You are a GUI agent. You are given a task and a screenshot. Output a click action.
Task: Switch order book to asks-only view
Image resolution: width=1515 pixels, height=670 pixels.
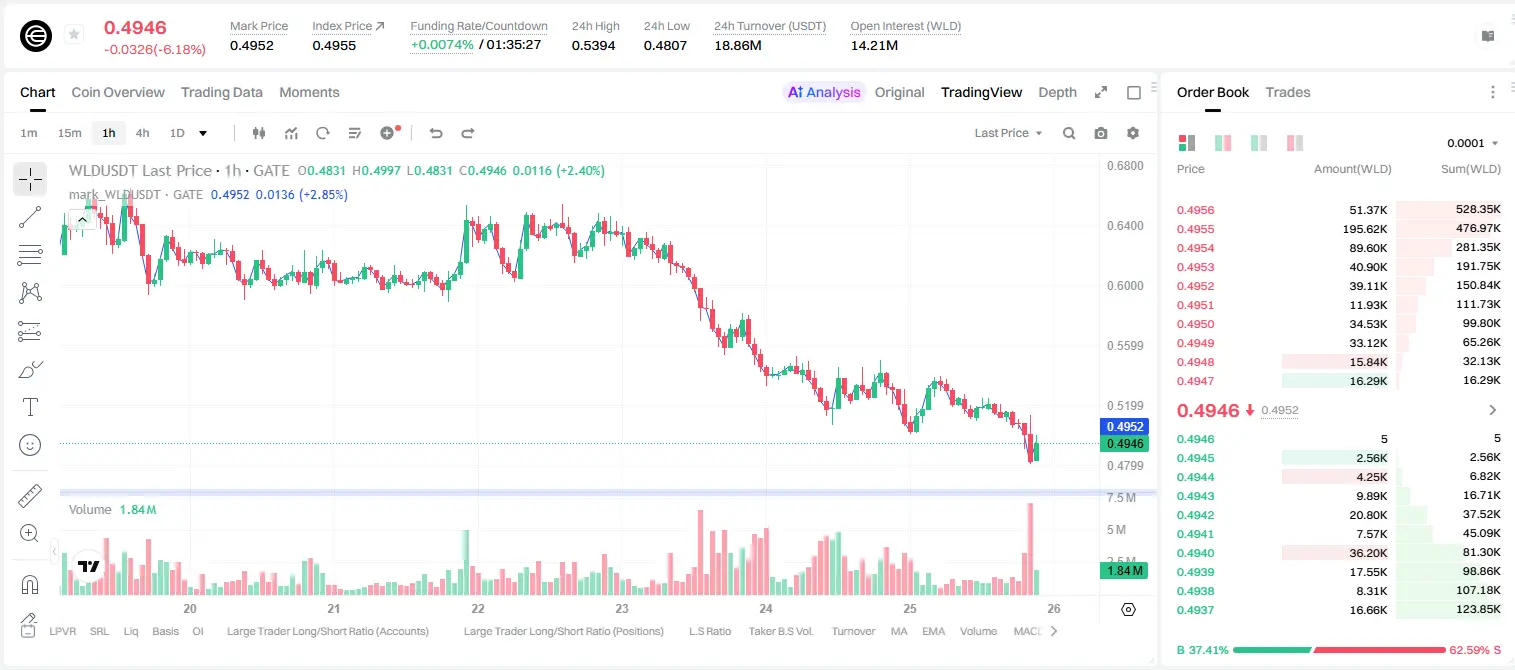pyautogui.click(x=1295, y=143)
